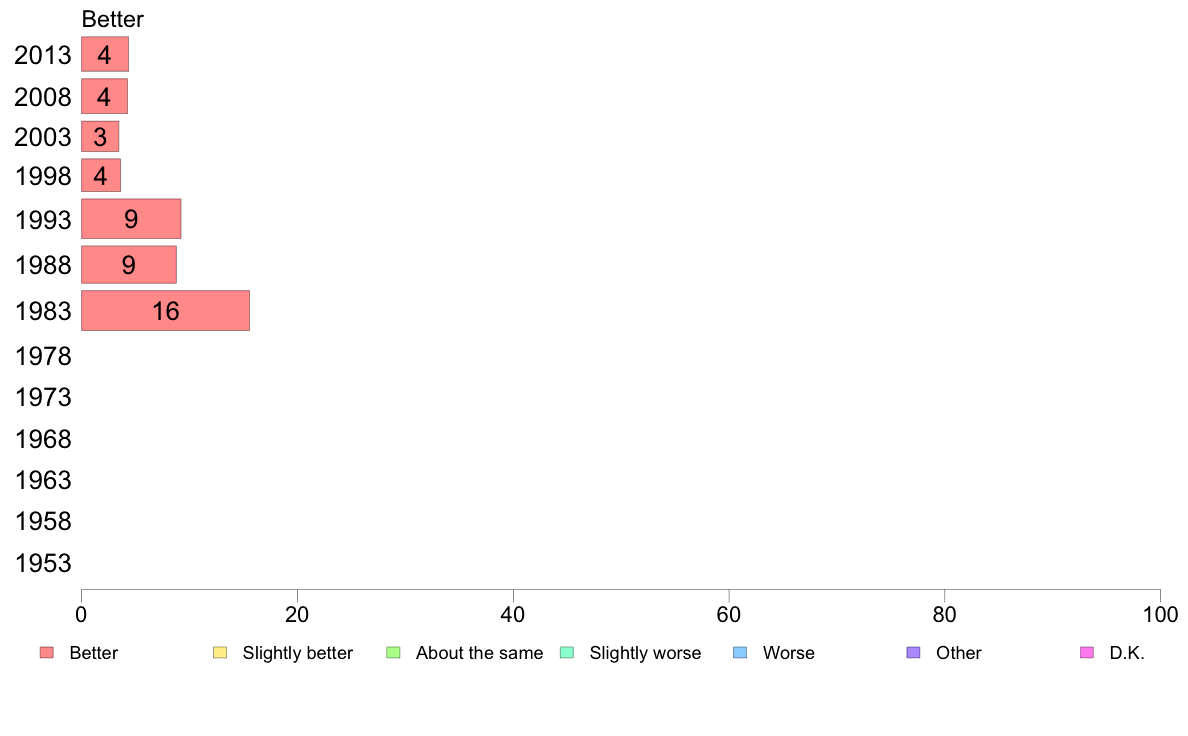This screenshot has width=1188, height=736.
Task: Select the 2003 bar showing 3
Action: (x=100, y=137)
